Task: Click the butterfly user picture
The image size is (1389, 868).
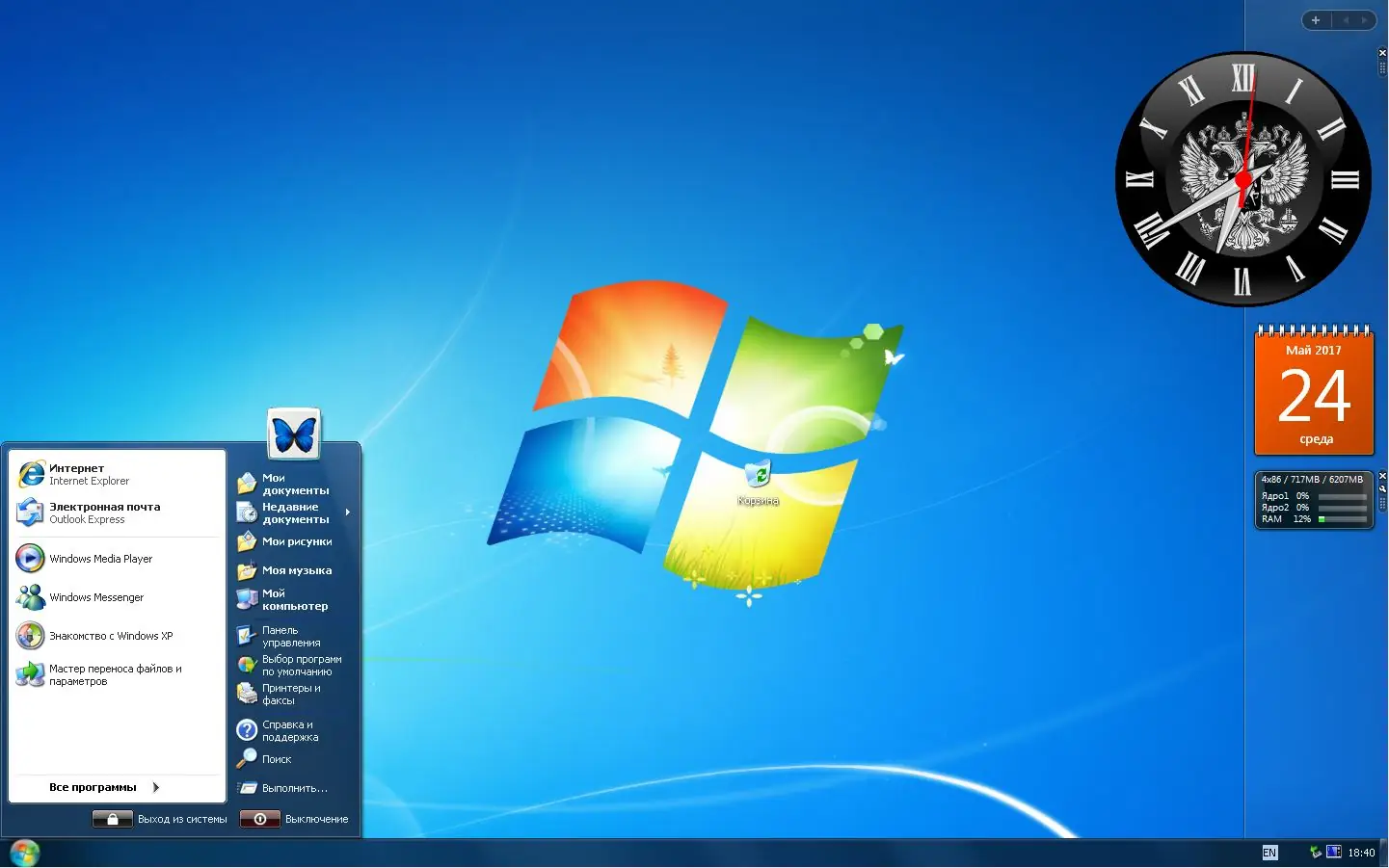Action: pos(294,434)
